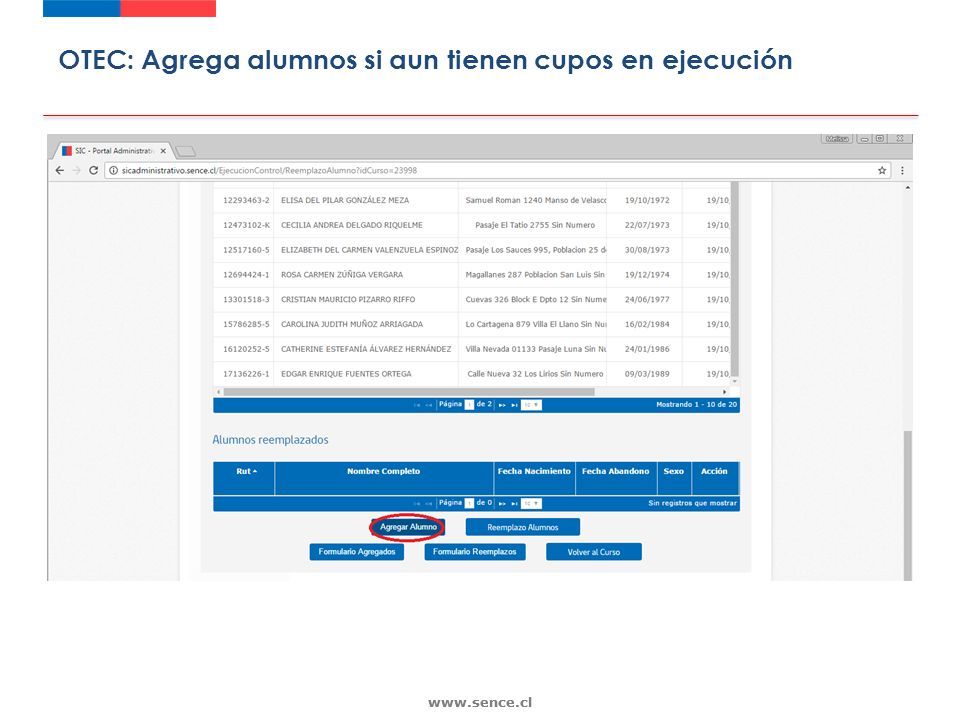Click the page's vertical scrollbar thumb
Image resolution: width=960 pixels, height=720 pixels.
pos(908,505)
